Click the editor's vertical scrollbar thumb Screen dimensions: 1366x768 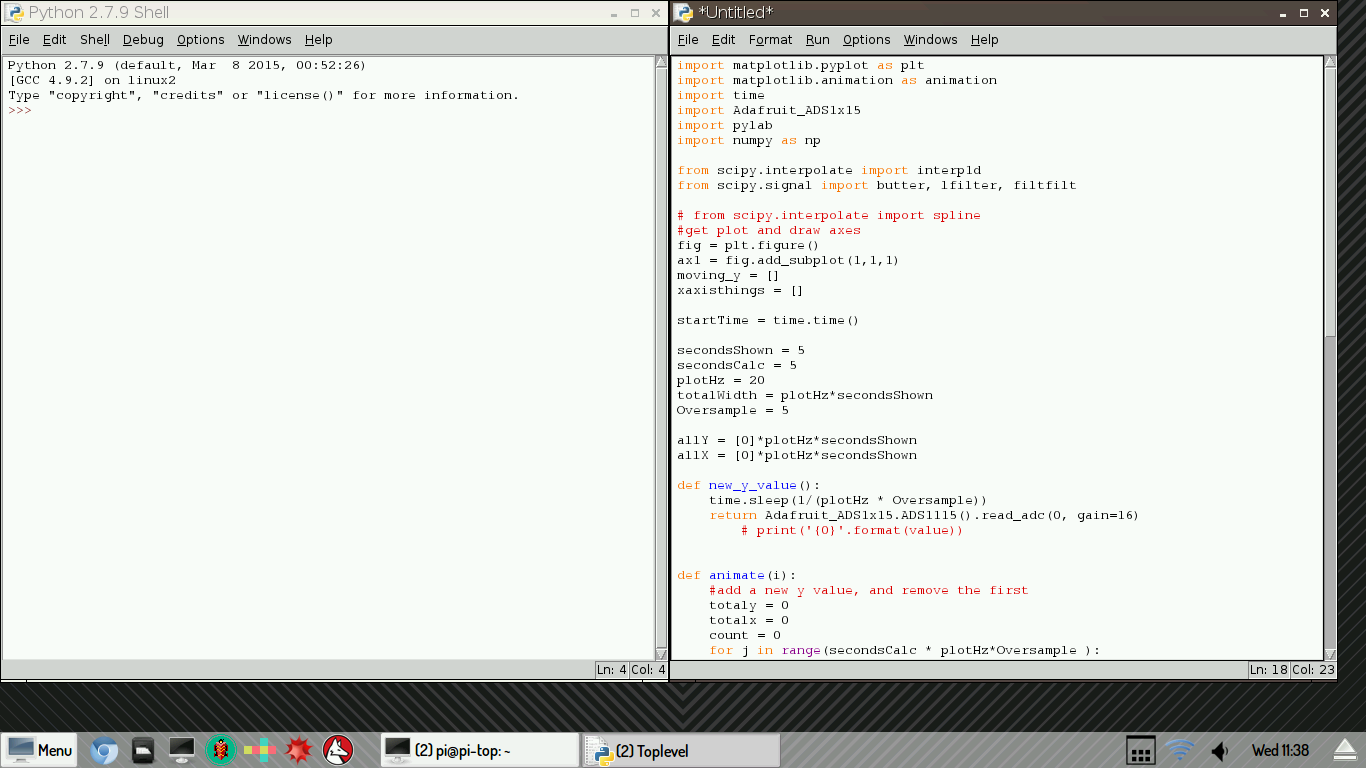coord(1330,203)
